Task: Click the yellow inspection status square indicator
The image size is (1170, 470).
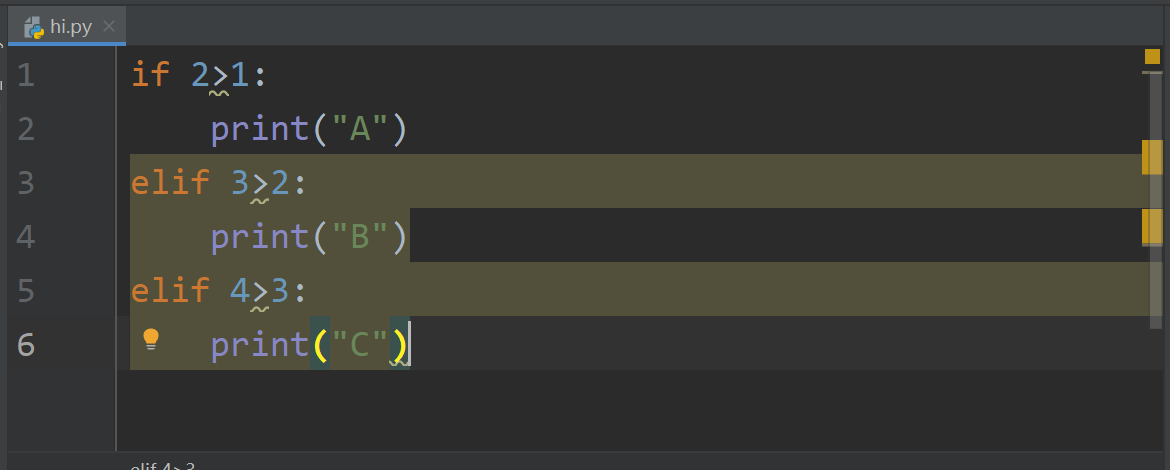Action: pyautogui.click(x=1152, y=56)
